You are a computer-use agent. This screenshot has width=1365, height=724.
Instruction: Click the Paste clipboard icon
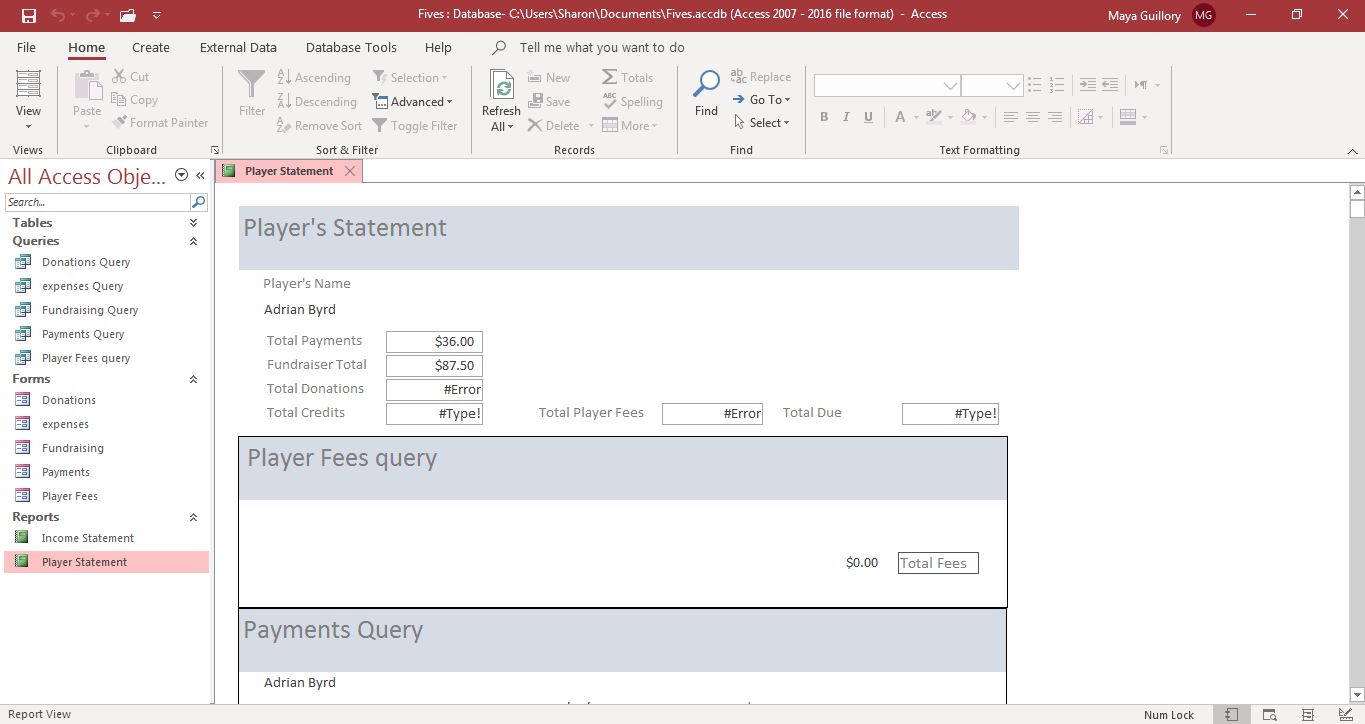(87, 85)
